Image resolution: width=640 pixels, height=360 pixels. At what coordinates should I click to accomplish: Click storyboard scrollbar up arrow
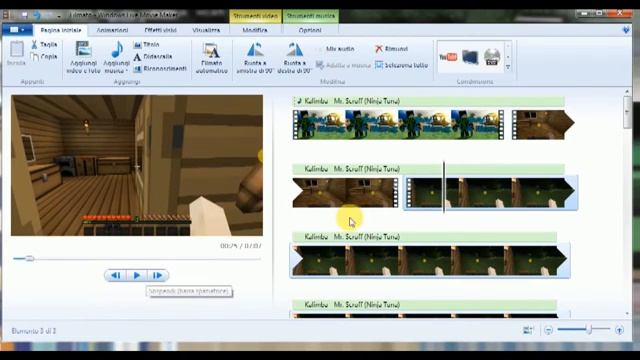point(627,91)
